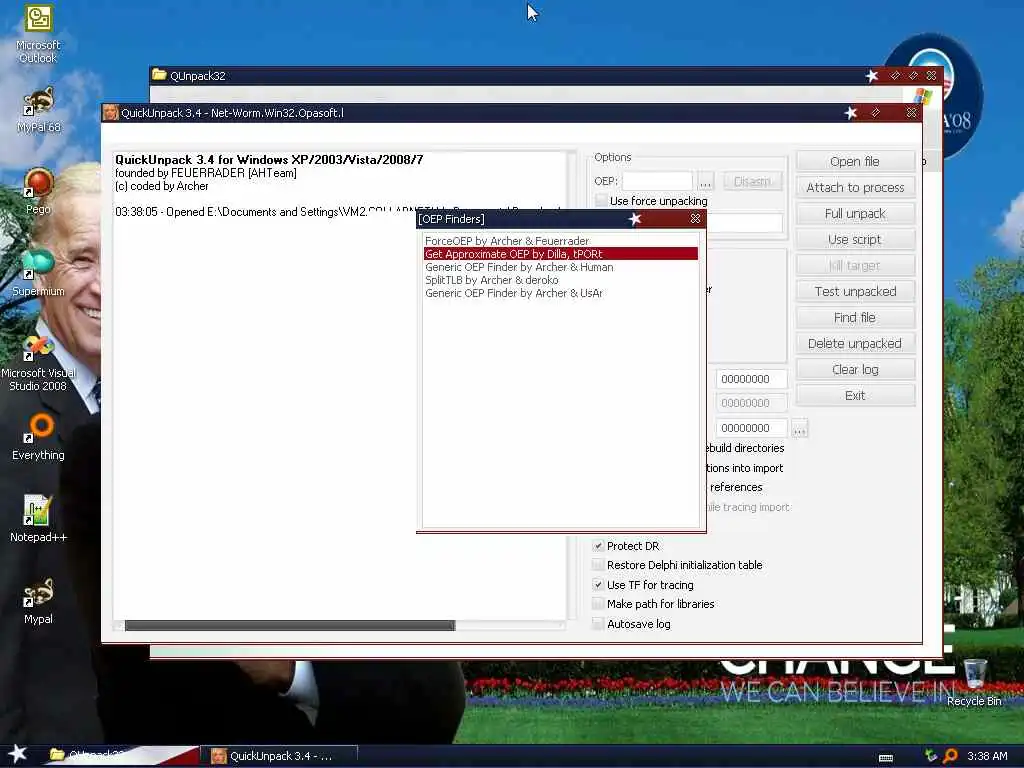Open the Supermium browser shortcut
1024x768 pixels.
38,274
